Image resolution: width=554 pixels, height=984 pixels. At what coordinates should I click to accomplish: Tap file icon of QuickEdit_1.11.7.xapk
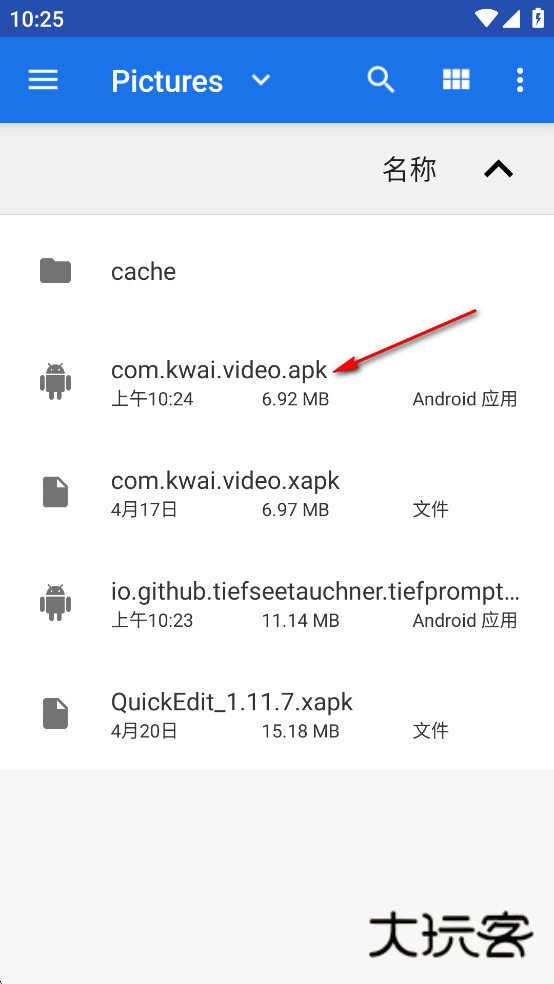point(55,714)
